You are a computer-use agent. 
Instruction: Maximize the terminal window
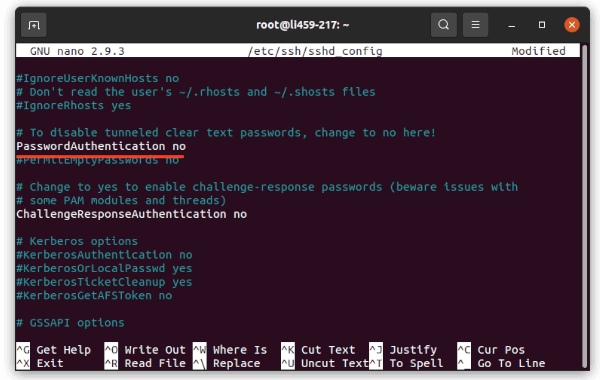point(542,25)
